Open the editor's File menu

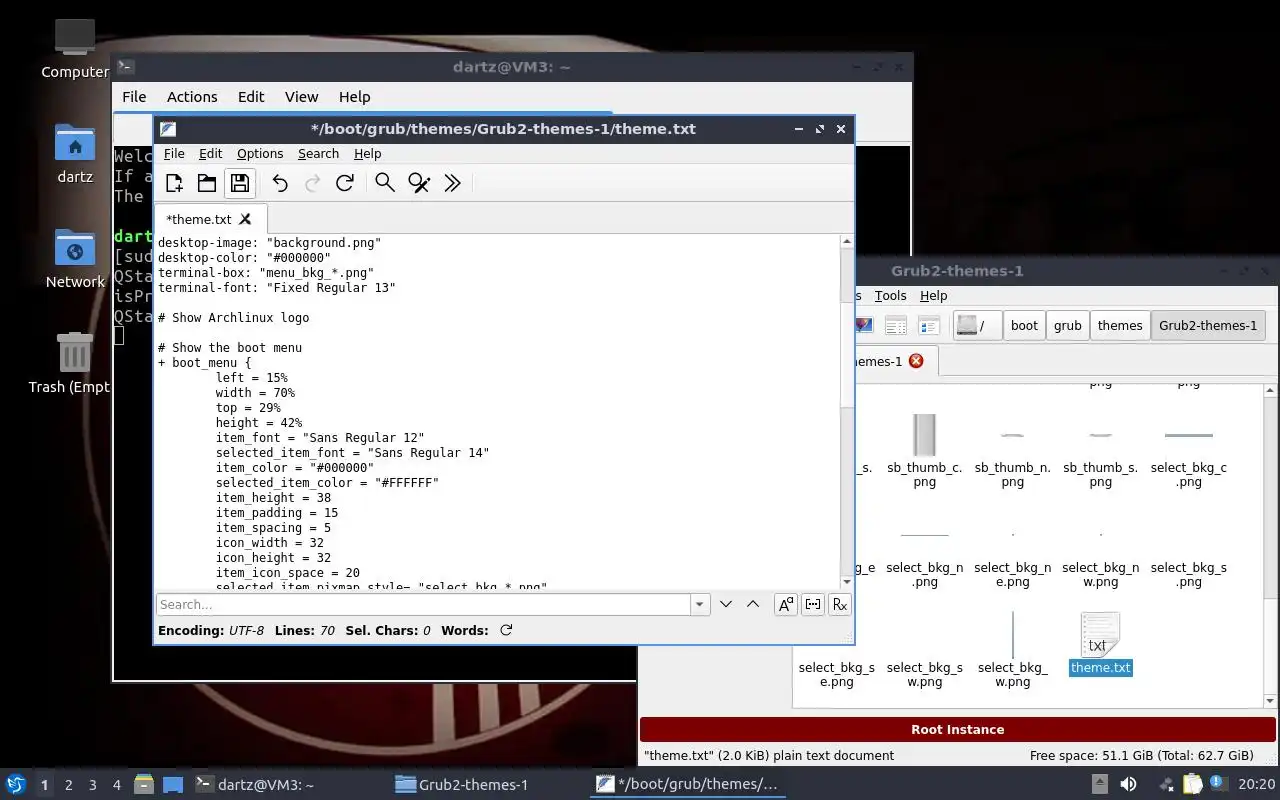(174, 153)
